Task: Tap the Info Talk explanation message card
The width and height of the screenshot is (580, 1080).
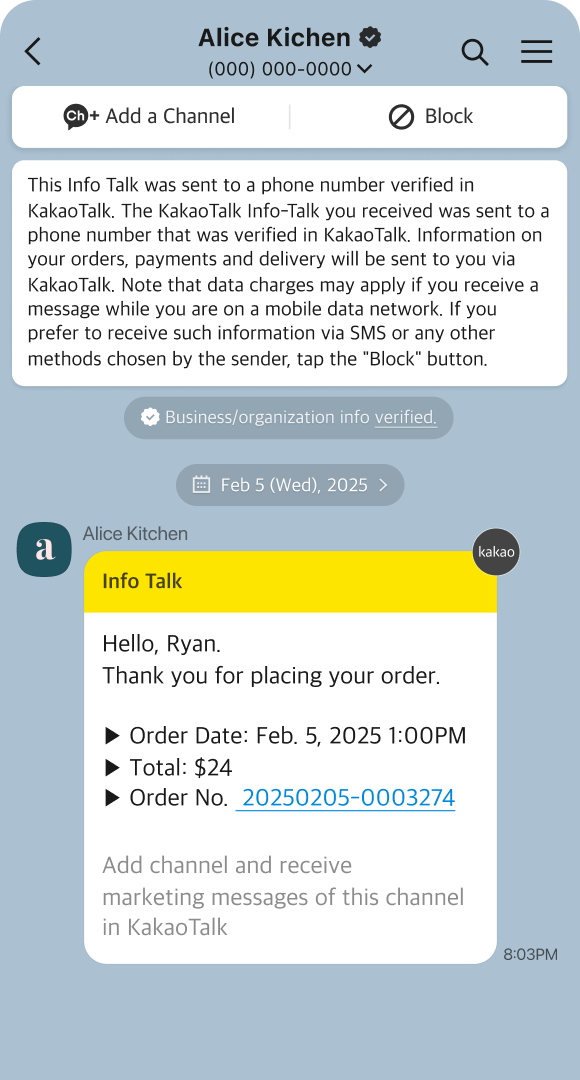Action: pyautogui.click(x=290, y=271)
